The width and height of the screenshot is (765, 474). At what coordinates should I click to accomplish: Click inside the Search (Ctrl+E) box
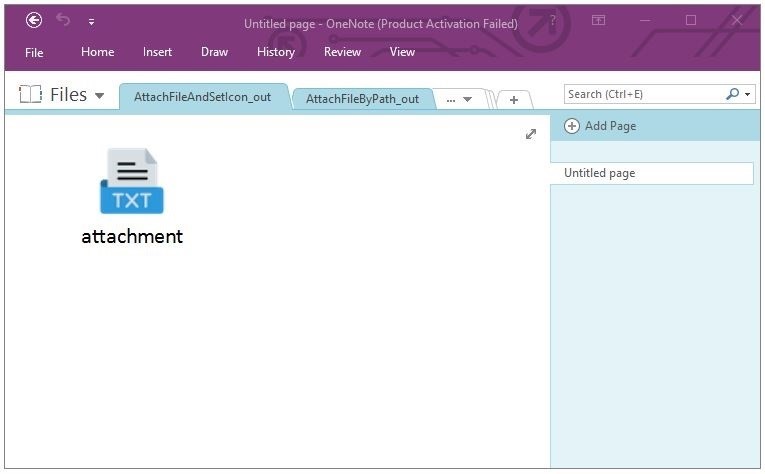(x=640, y=94)
